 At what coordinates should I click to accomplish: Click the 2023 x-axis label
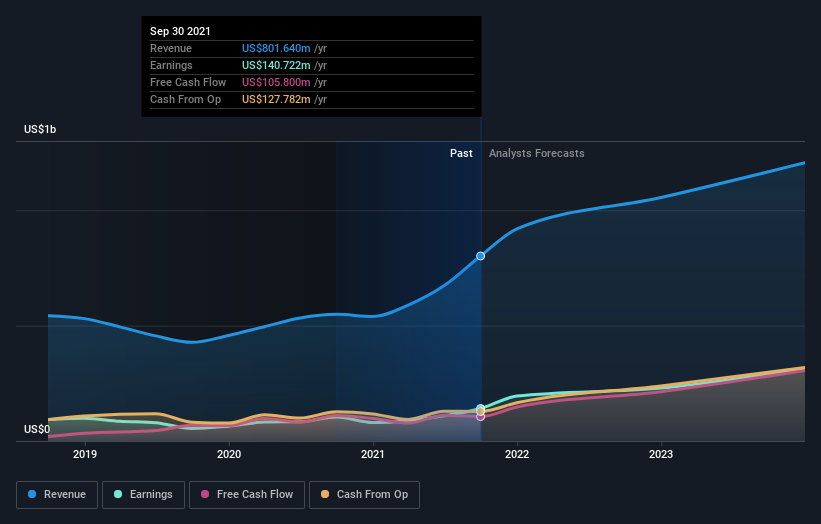point(661,454)
